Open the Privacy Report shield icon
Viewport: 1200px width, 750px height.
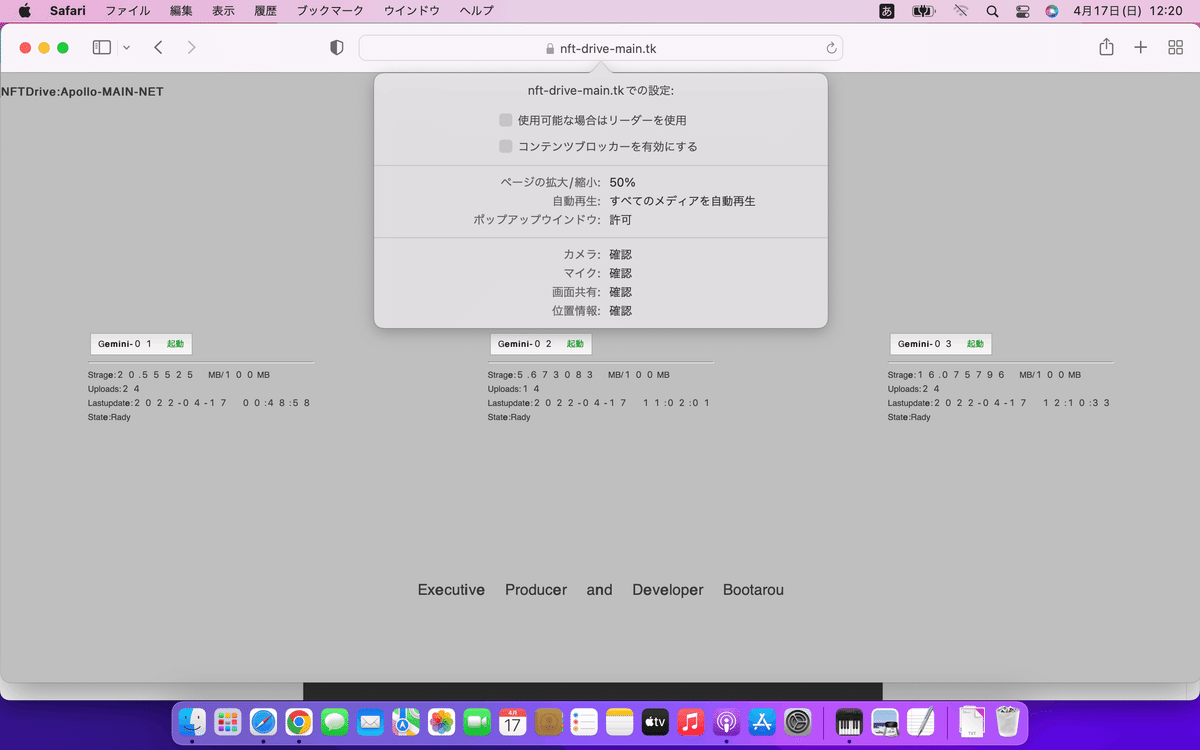click(337, 48)
